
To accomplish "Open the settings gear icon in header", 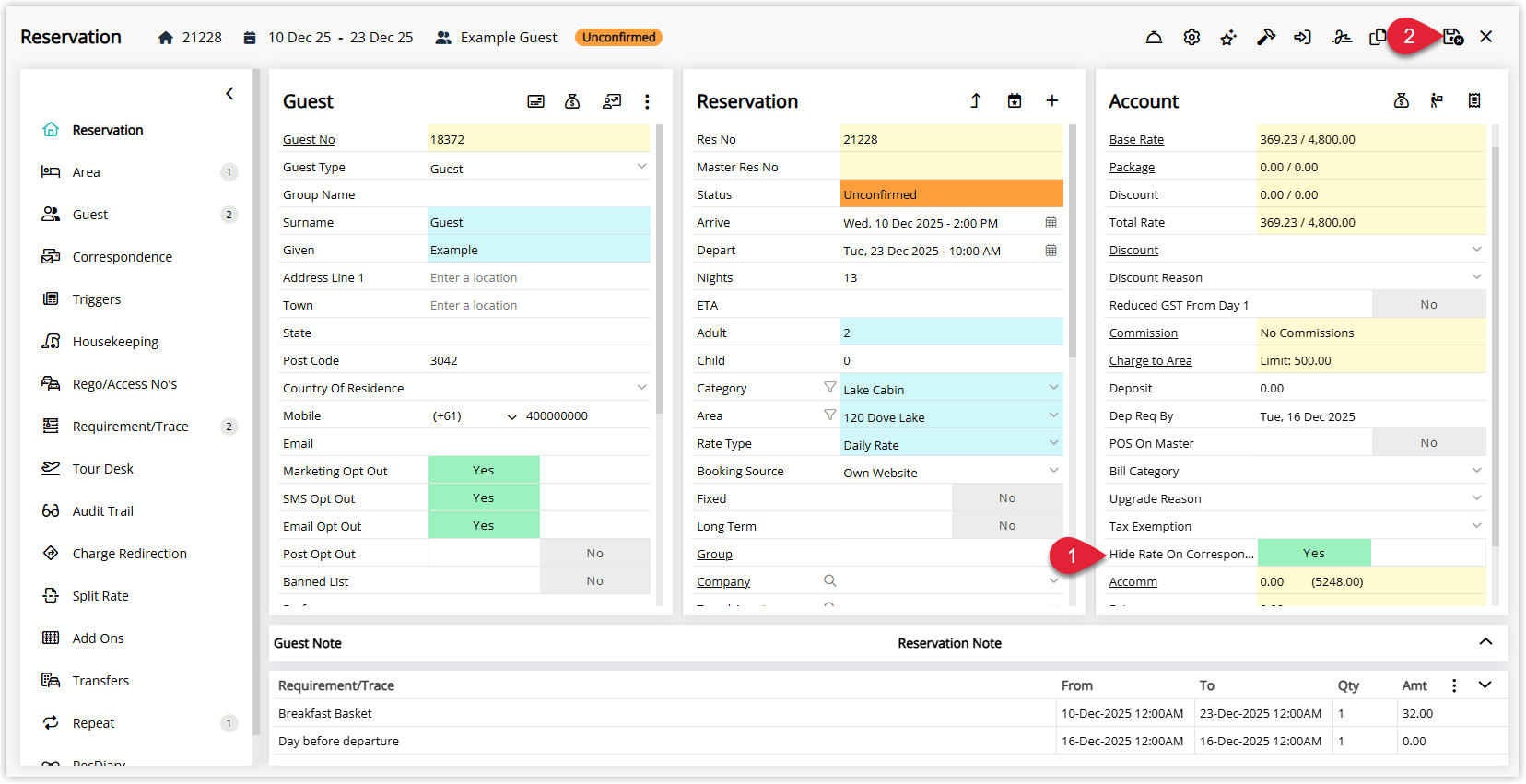I will coord(1191,38).
